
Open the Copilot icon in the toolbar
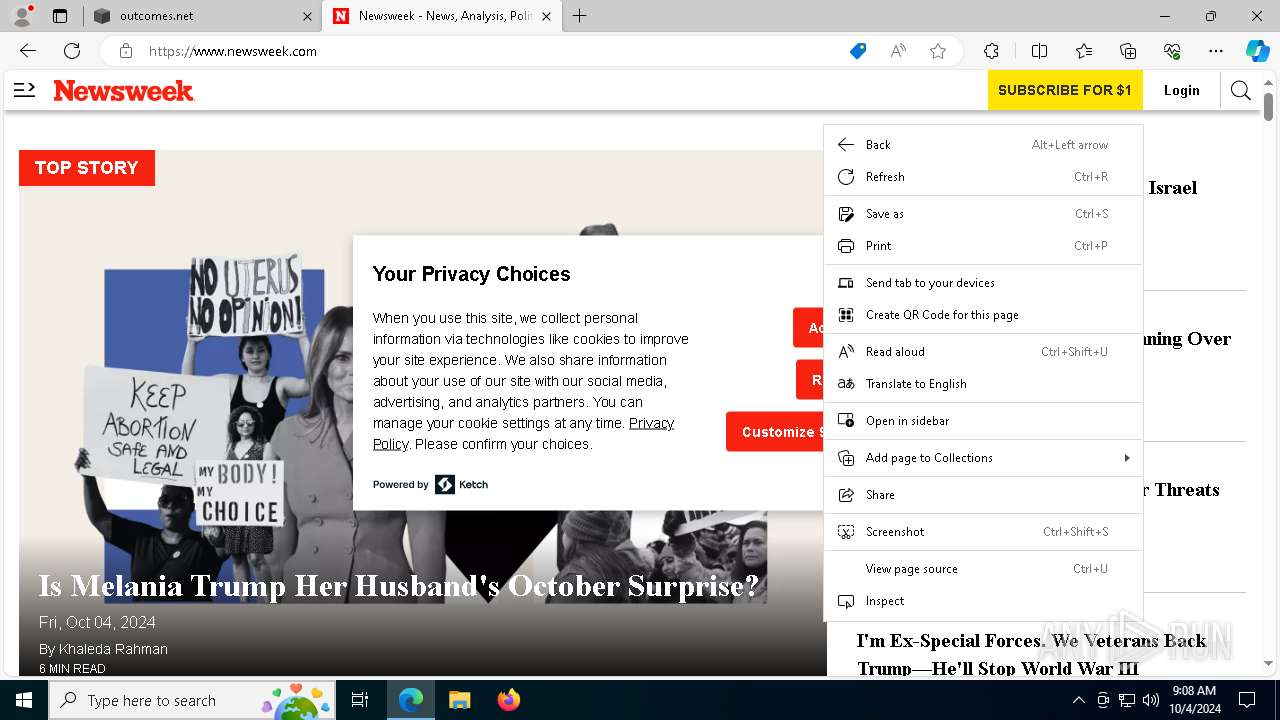(1257, 51)
